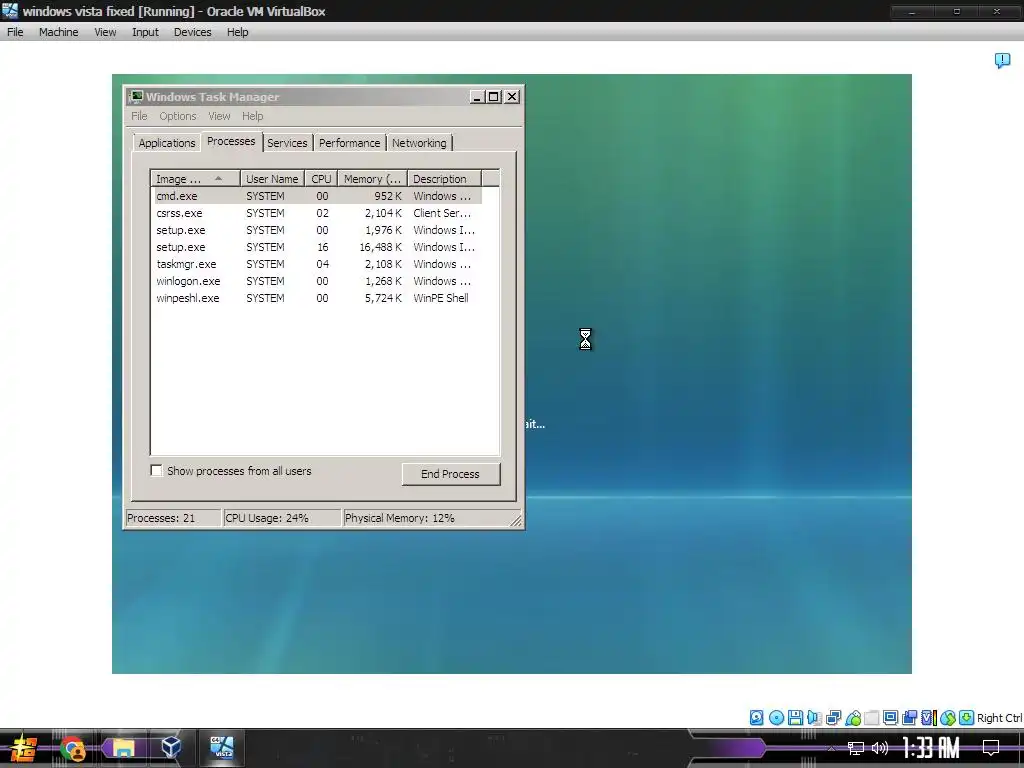The width and height of the screenshot is (1024, 768).
Task: Click the recording indicator with stacked blue screens
Action: pos(909,718)
